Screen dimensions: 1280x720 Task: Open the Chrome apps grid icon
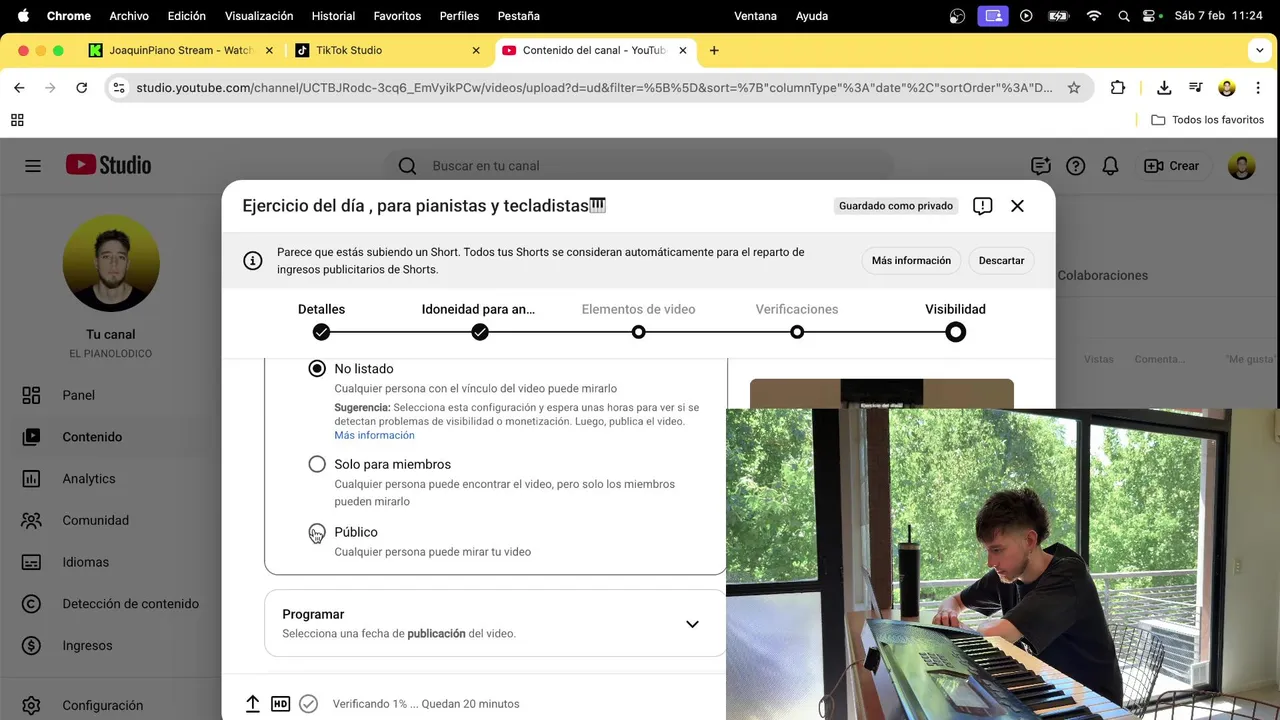[x=17, y=120]
